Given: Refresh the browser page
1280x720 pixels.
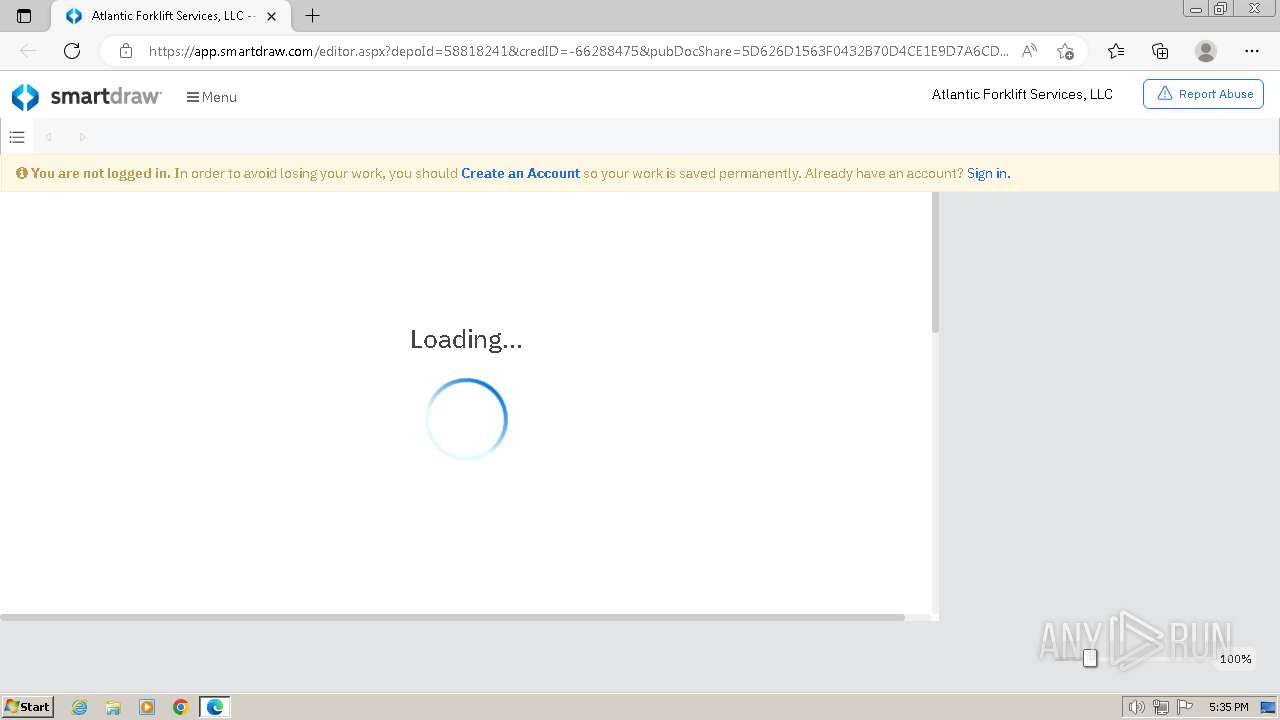Looking at the screenshot, I should tap(72, 51).
